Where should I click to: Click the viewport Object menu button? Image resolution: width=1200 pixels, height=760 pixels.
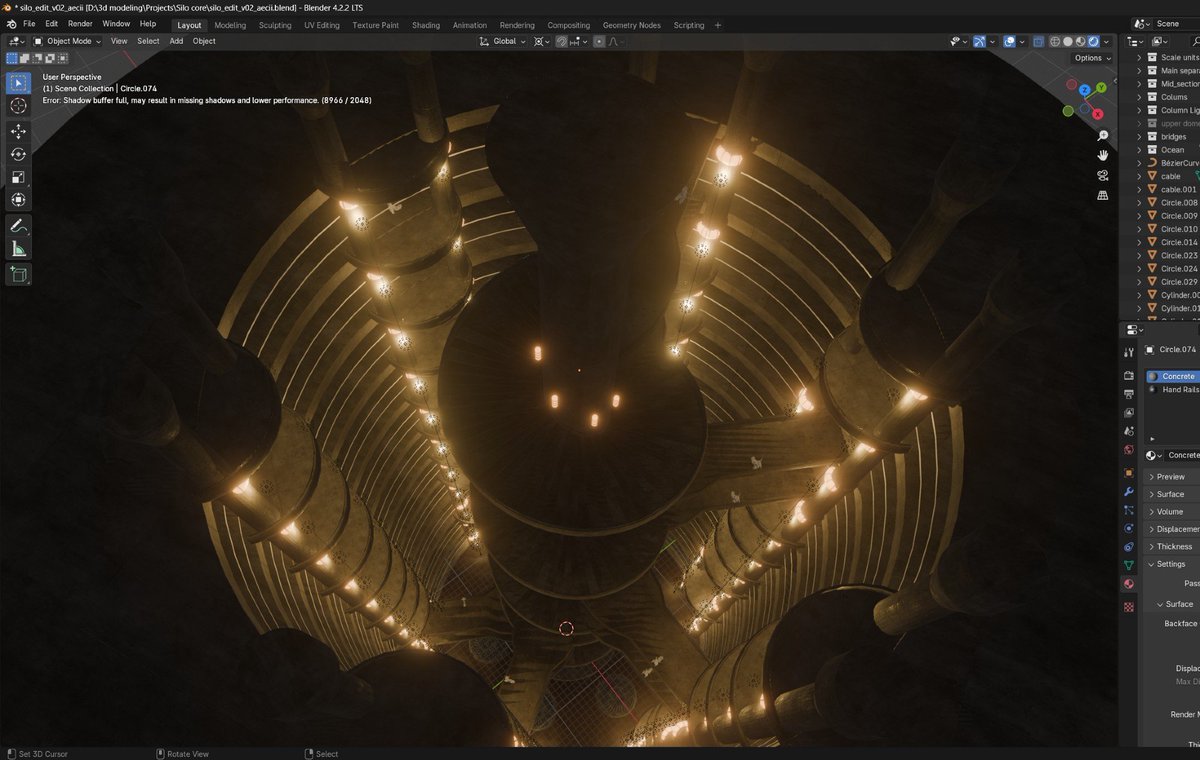204,41
